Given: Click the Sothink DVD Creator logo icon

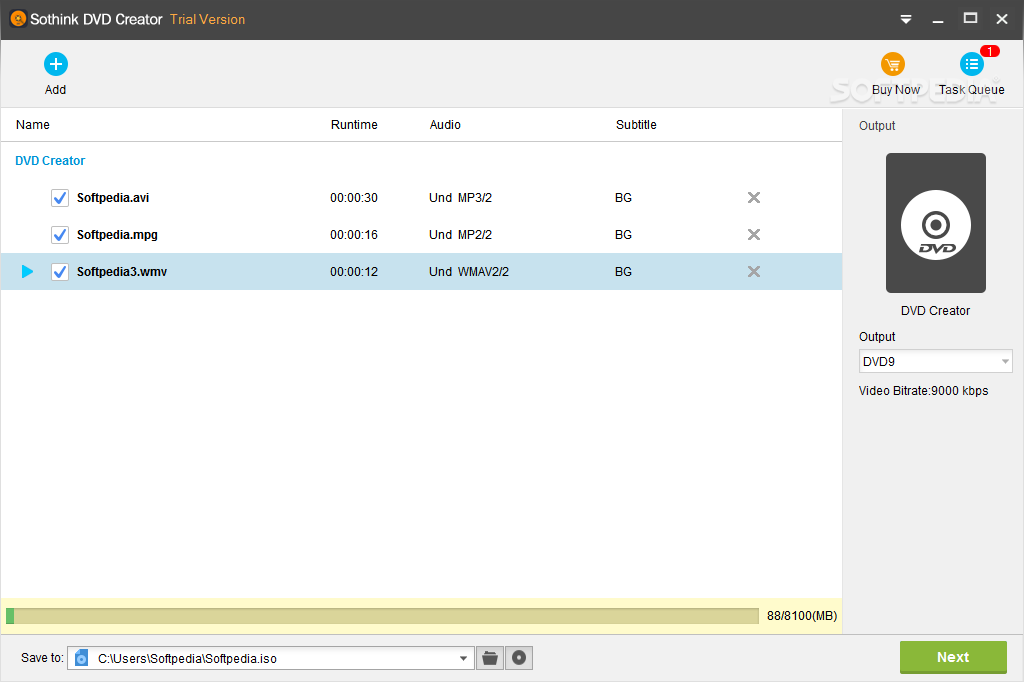Looking at the screenshot, I should coord(18,19).
